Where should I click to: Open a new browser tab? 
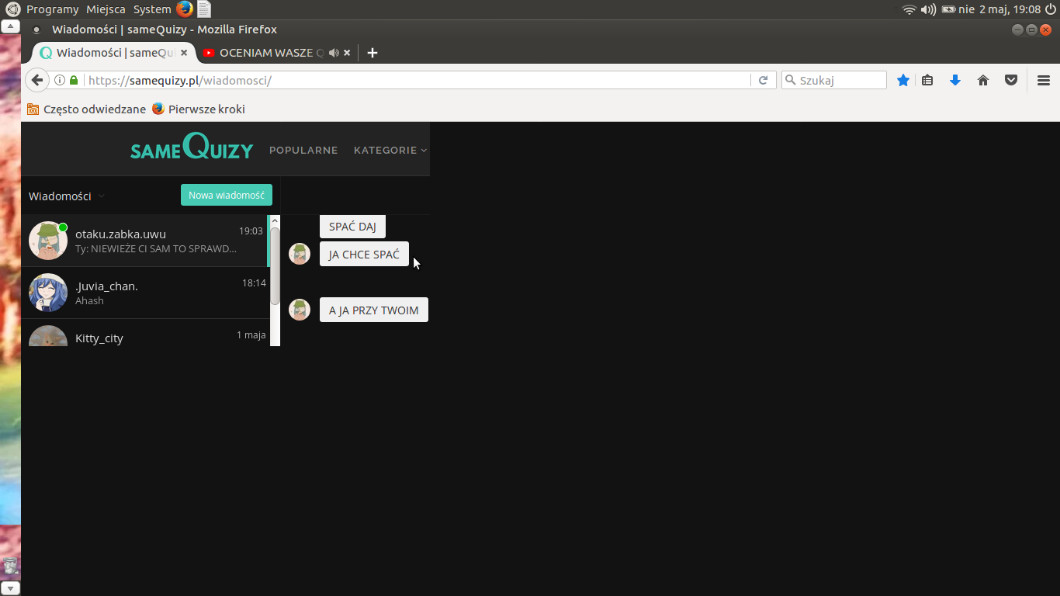(372, 53)
